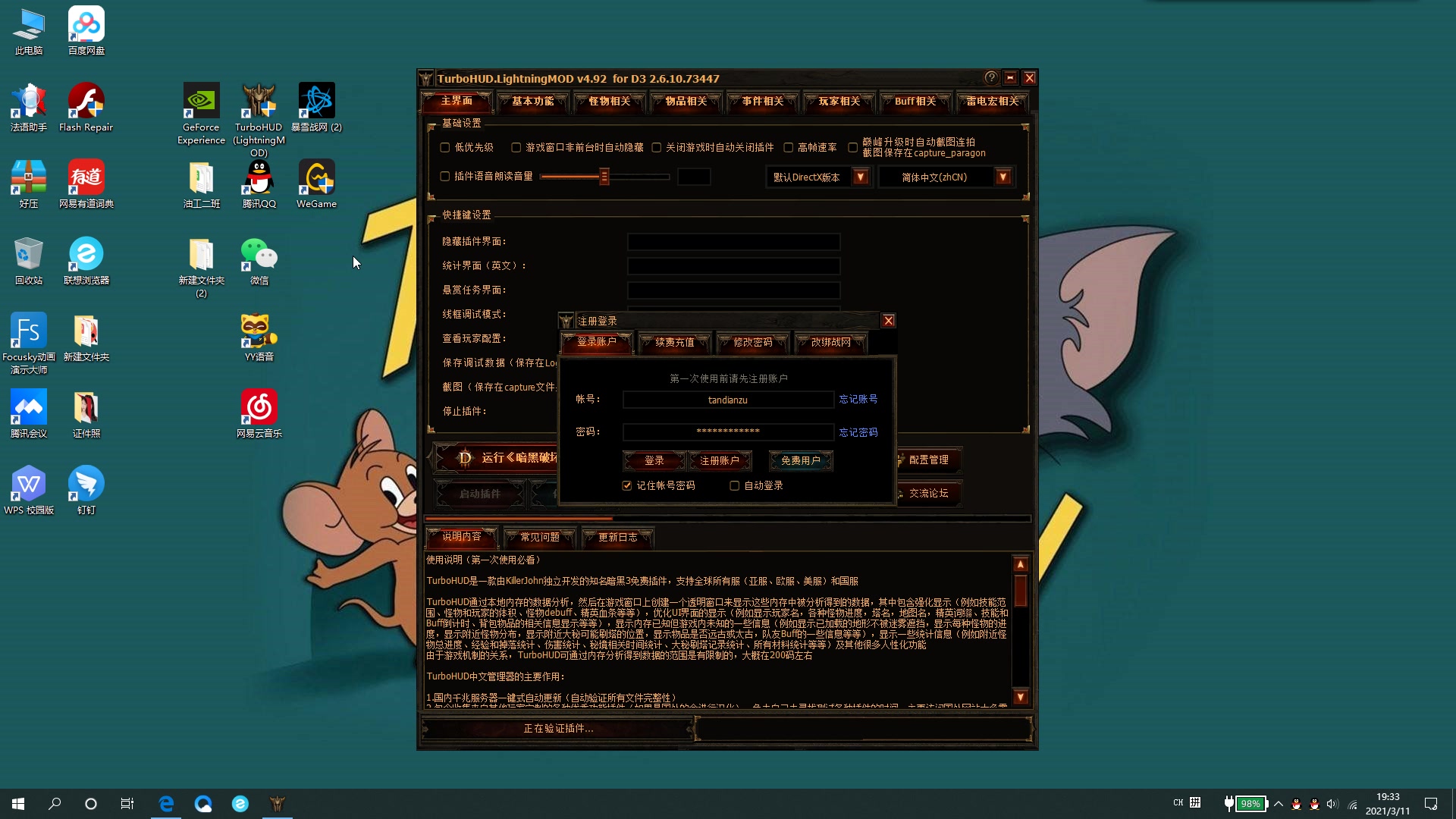The image size is (1456, 819).
Task: Open Focusky动画演示大师 shortcut
Action: [29, 344]
